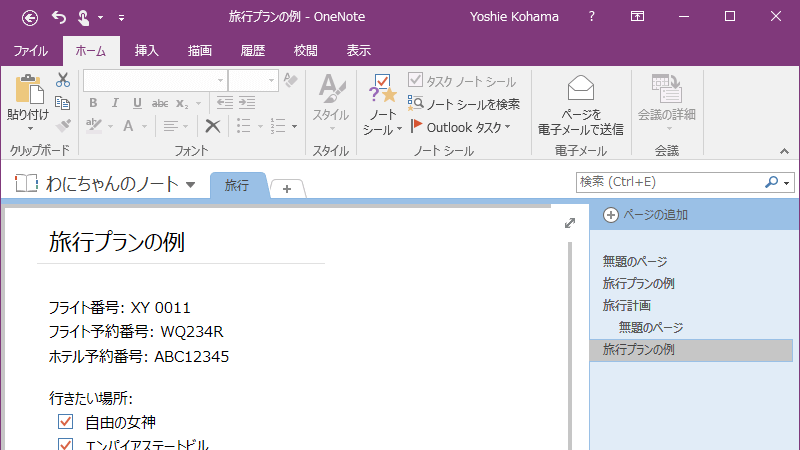Toggle Underline formatting

[x=137, y=103]
